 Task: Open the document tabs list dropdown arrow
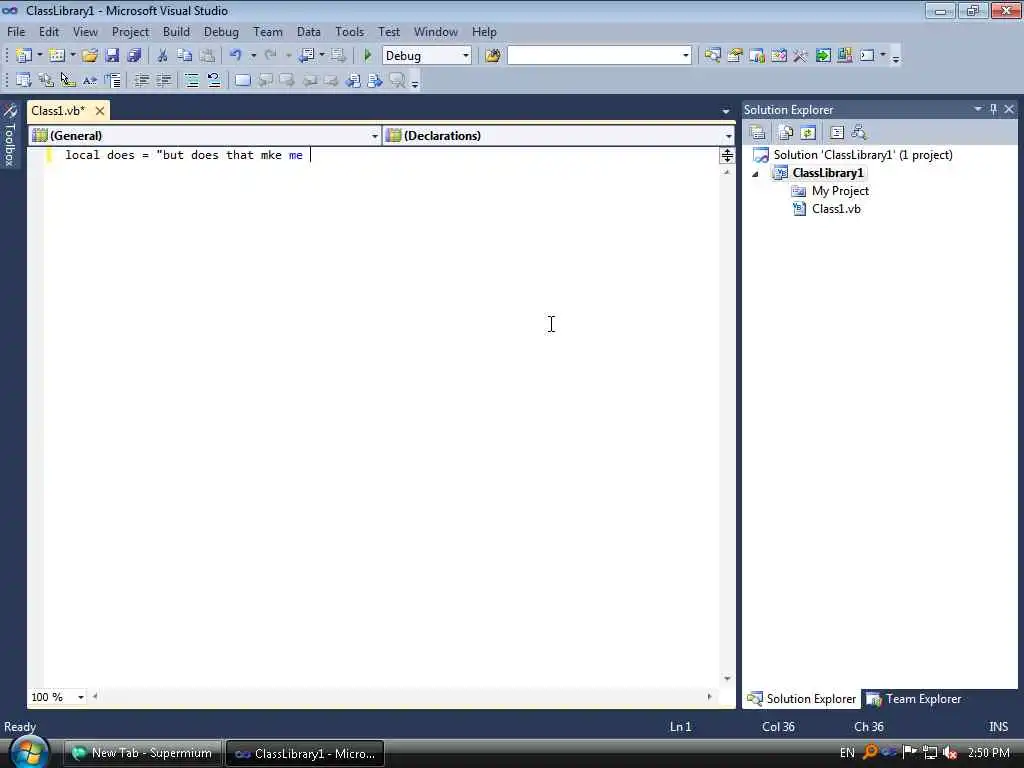726,111
